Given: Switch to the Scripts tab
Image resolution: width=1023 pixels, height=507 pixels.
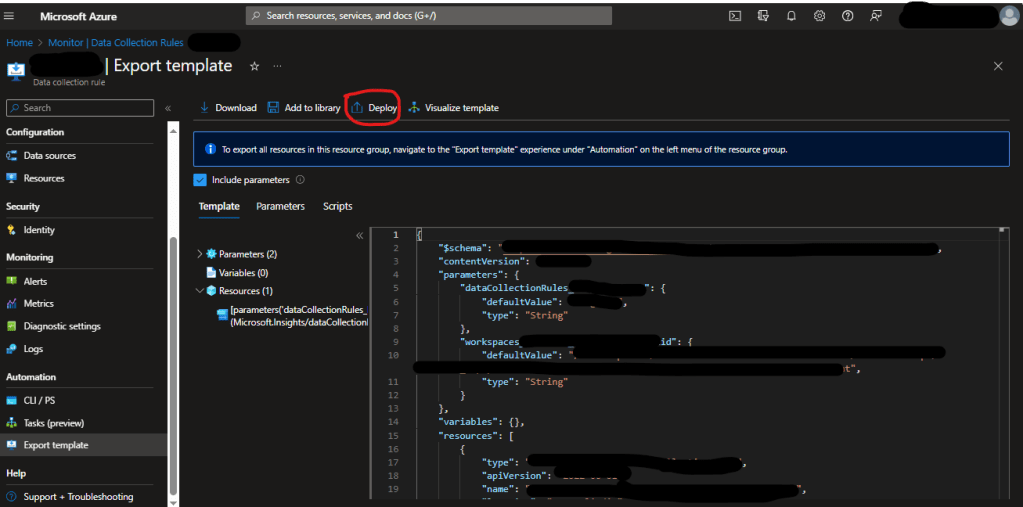Looking at the screenshot, I should coord(337,206).
